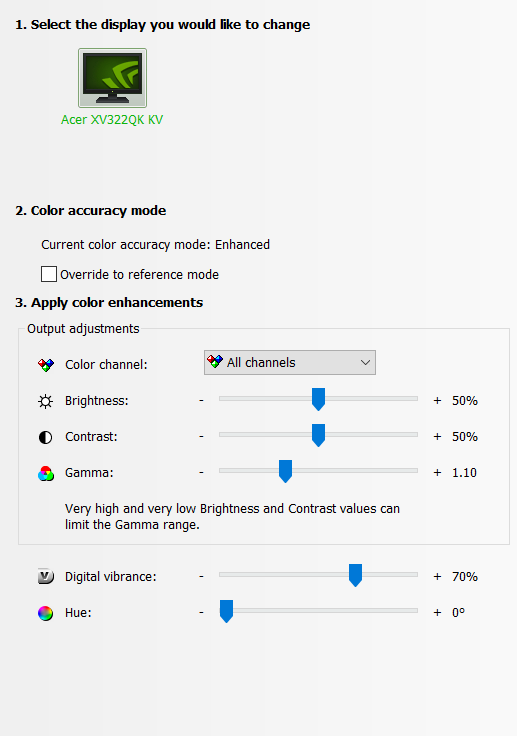The width and height of the screenshot is (517, 736).
Task: Click the Contrast slider handle
Action: click(x=318, y=435)
